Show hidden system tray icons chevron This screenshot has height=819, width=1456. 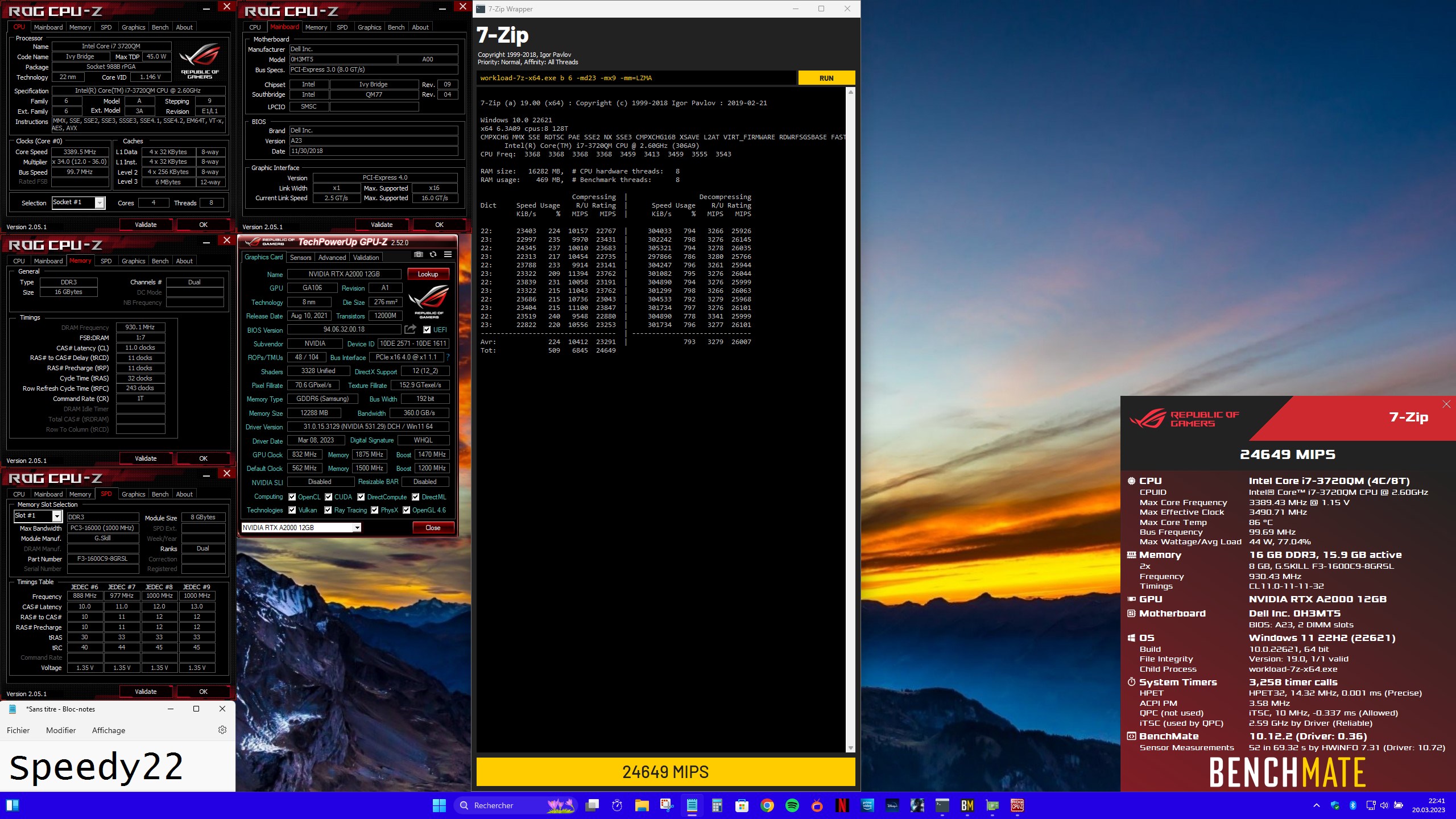(1316, 805)
